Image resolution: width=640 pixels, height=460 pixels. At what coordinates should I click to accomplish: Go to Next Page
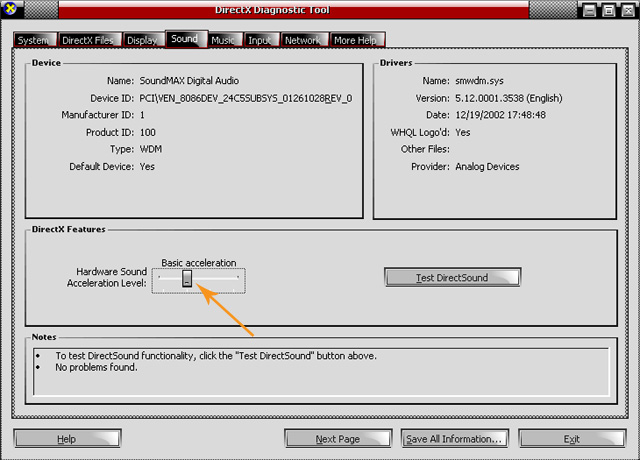338,439
